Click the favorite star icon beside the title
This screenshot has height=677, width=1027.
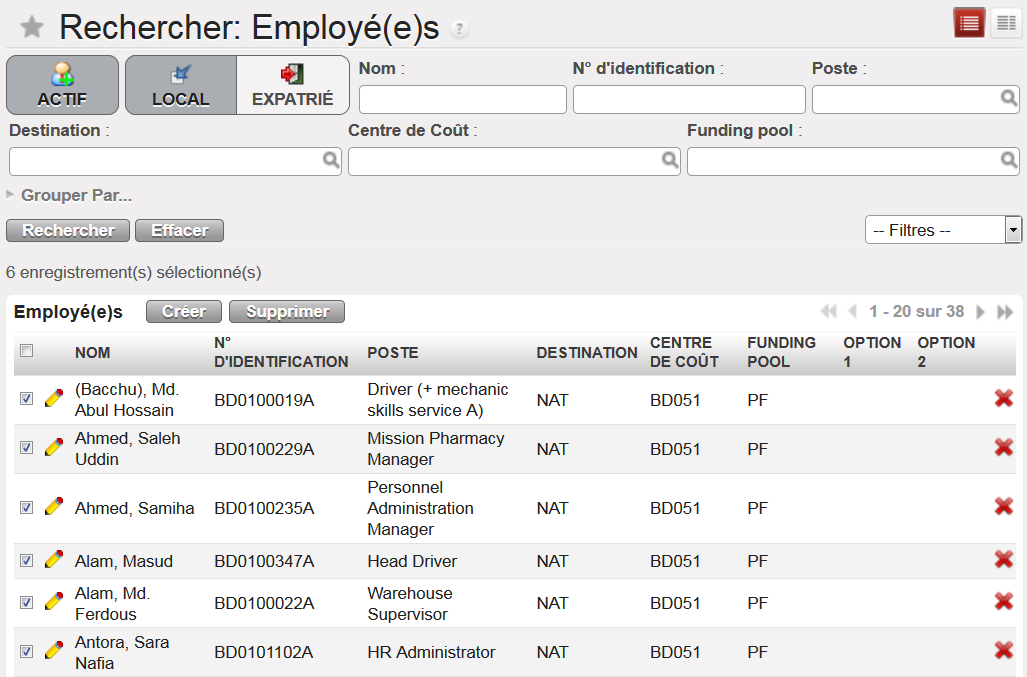click(x=32, y=27)
